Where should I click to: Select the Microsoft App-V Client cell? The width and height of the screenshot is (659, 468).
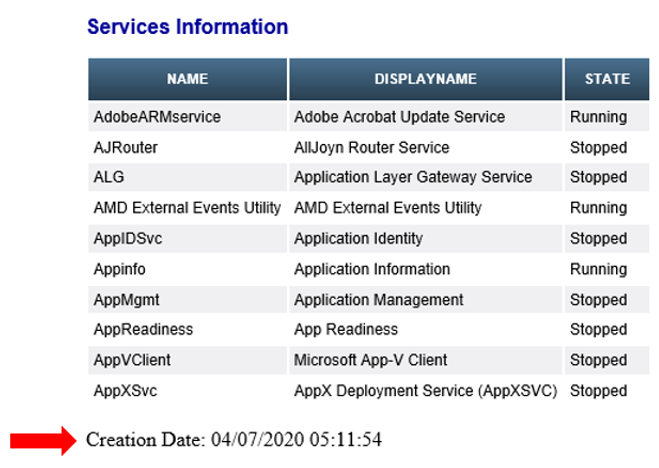pos(426,360)
